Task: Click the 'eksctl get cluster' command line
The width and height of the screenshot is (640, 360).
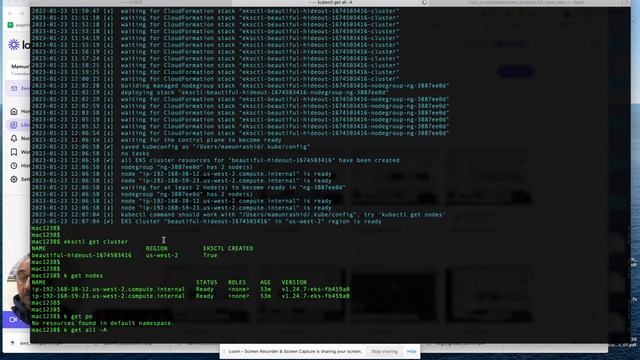Action: coord(80,242)
